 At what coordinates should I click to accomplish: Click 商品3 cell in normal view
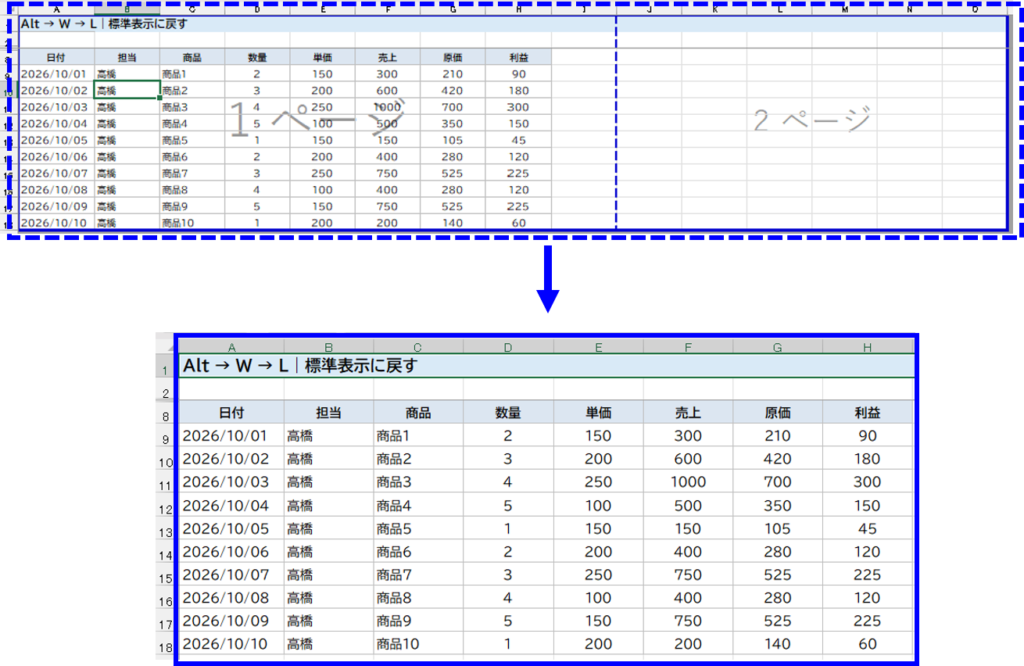418,482
